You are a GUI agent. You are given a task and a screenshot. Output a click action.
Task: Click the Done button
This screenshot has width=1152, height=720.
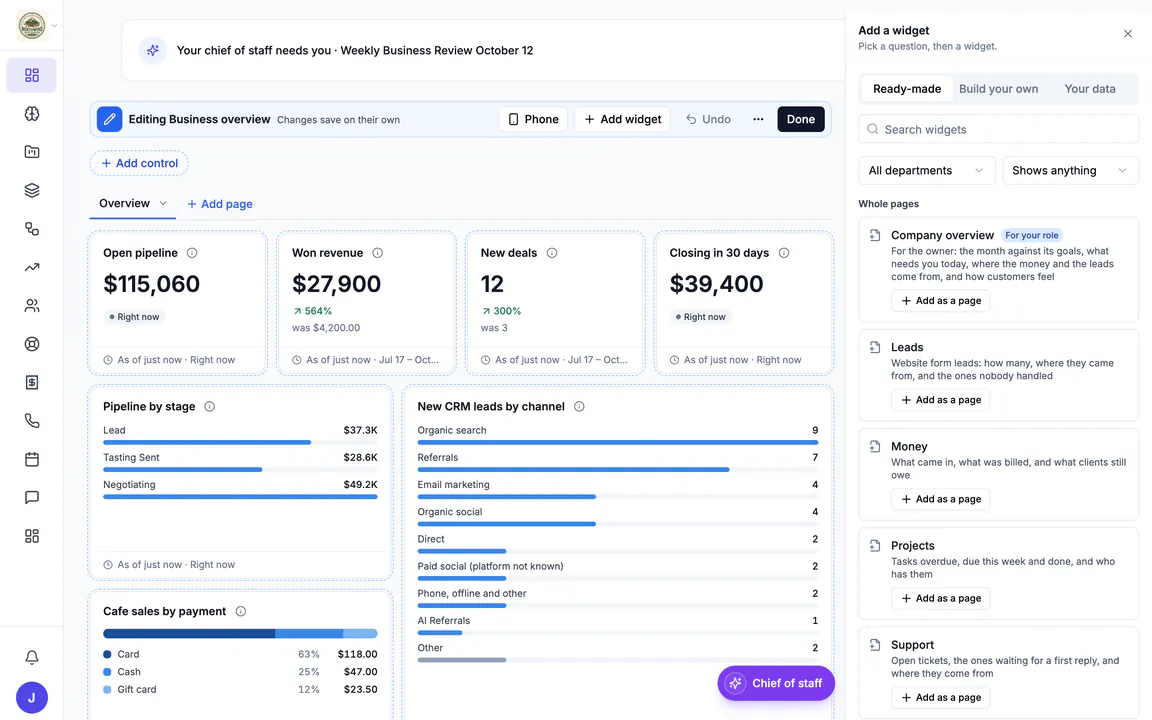tap(801, 119)
